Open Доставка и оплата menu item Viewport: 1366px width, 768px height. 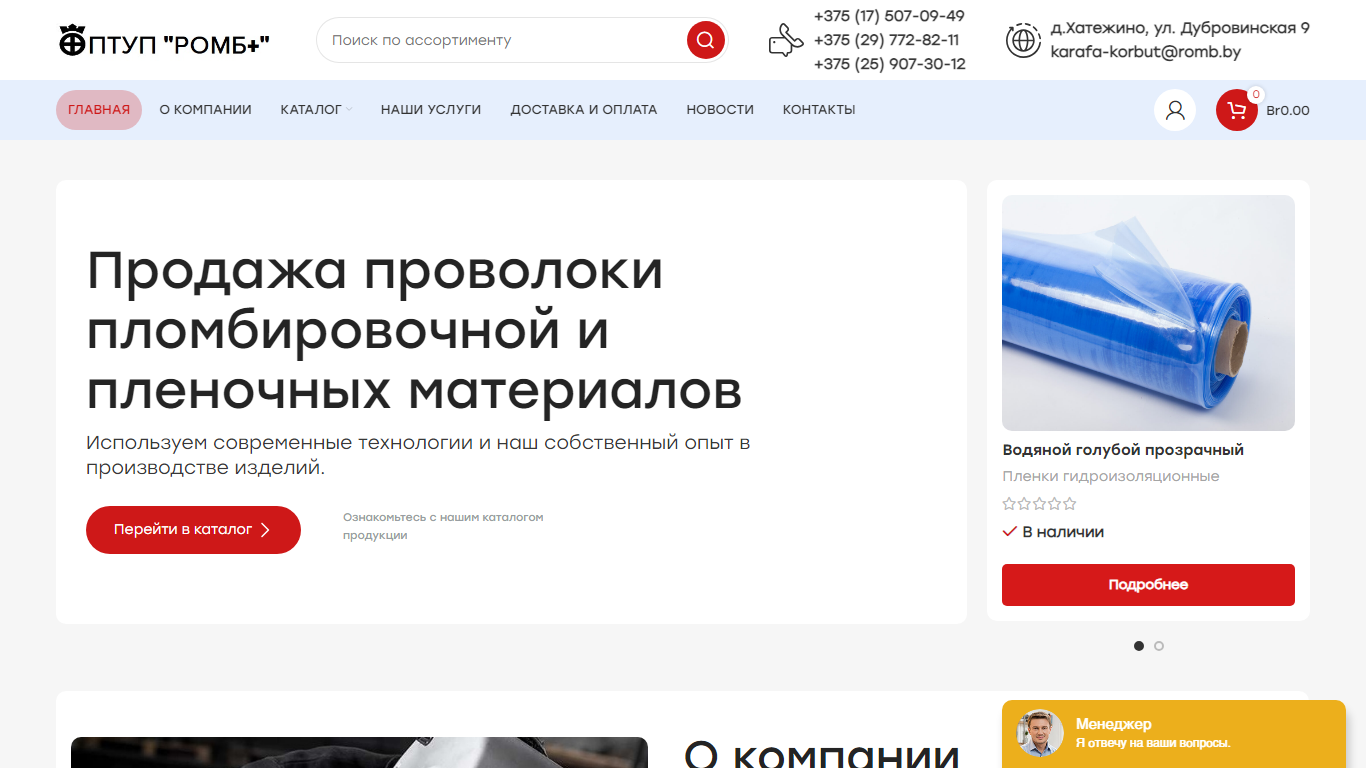[584, 110]
